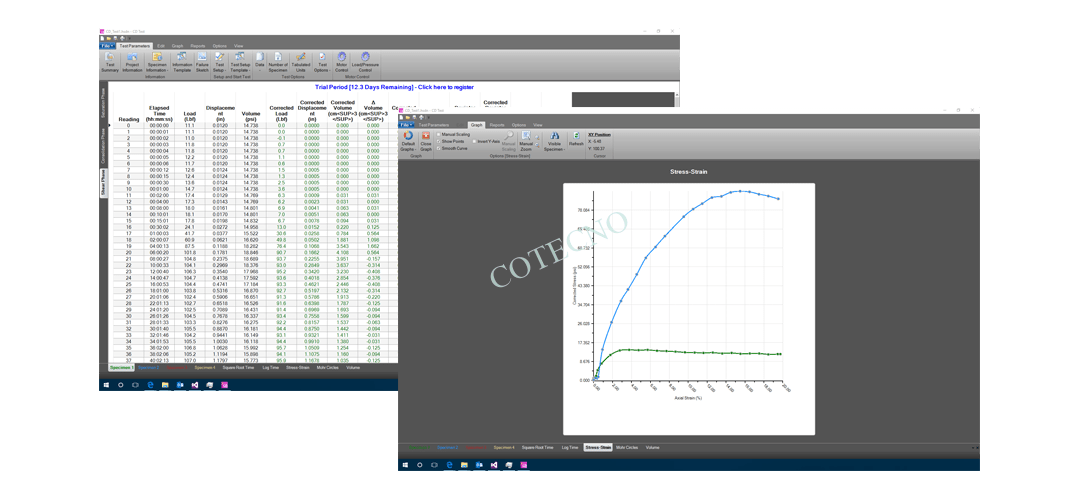1080x500 pixels.
Task: Open Square Root Time tab in back window
Action: pos(237,368)
